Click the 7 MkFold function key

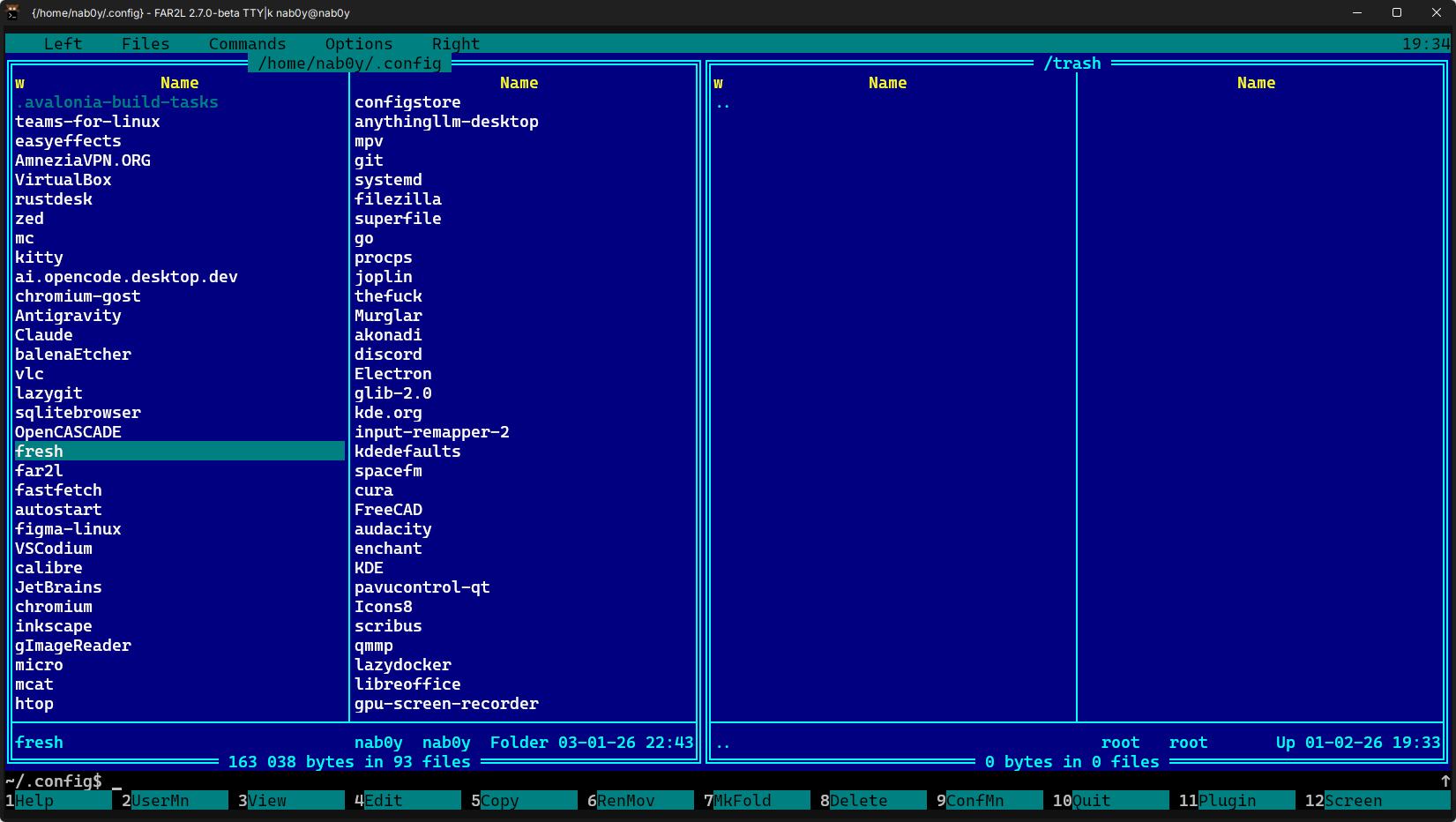pos(741,801)
